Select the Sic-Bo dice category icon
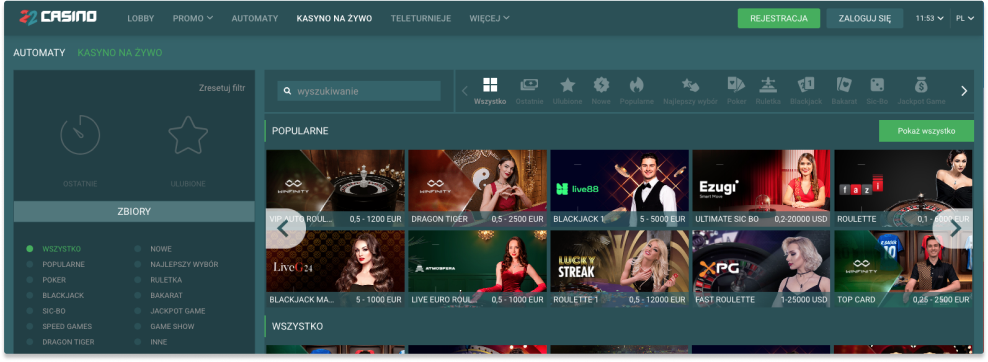This screenshot has height=362, width=988. point(876,85)
